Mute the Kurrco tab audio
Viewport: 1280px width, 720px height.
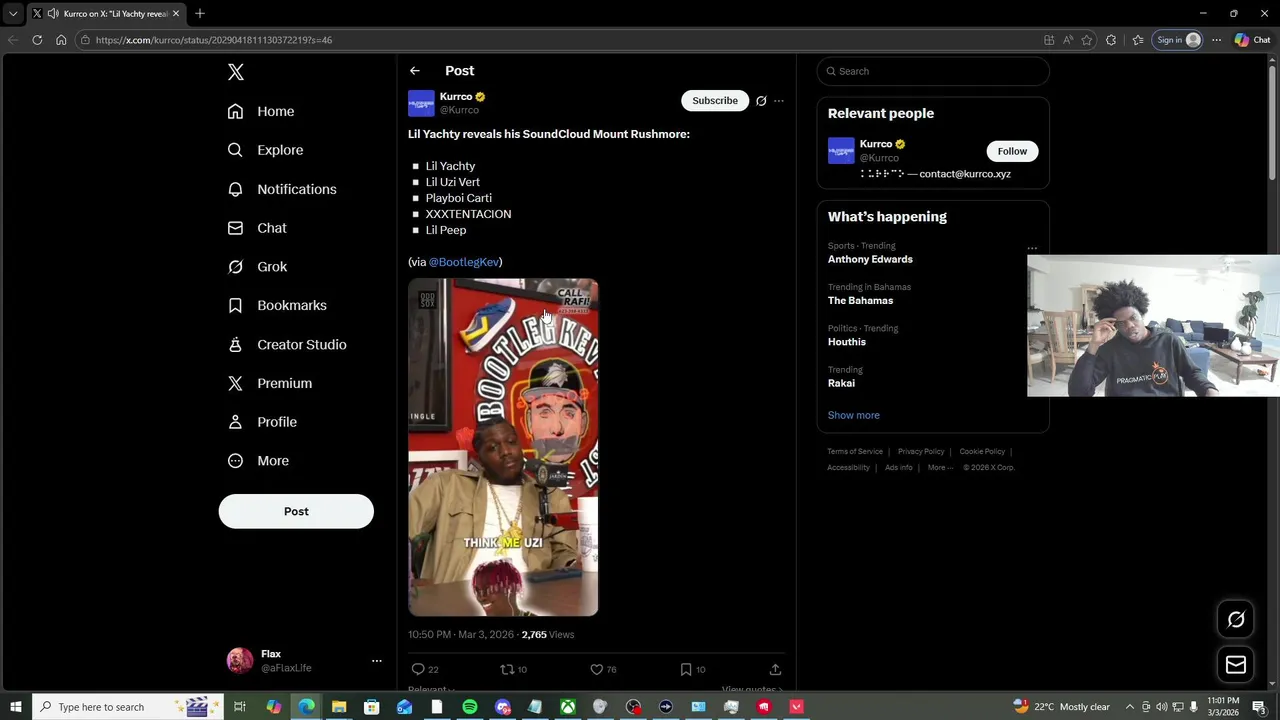(x=52, y=14)
